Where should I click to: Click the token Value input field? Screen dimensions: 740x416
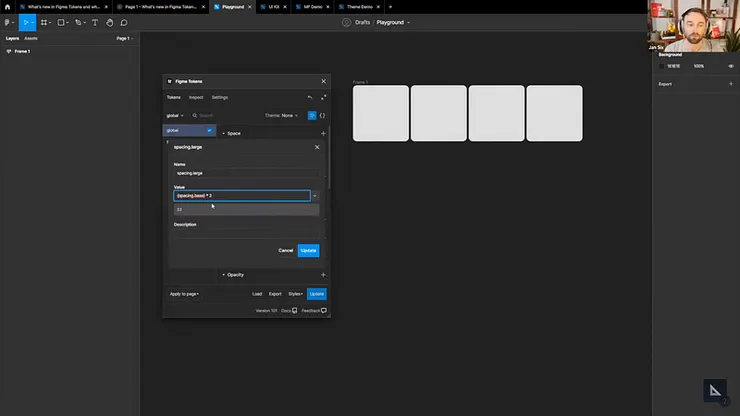(242, 196)
